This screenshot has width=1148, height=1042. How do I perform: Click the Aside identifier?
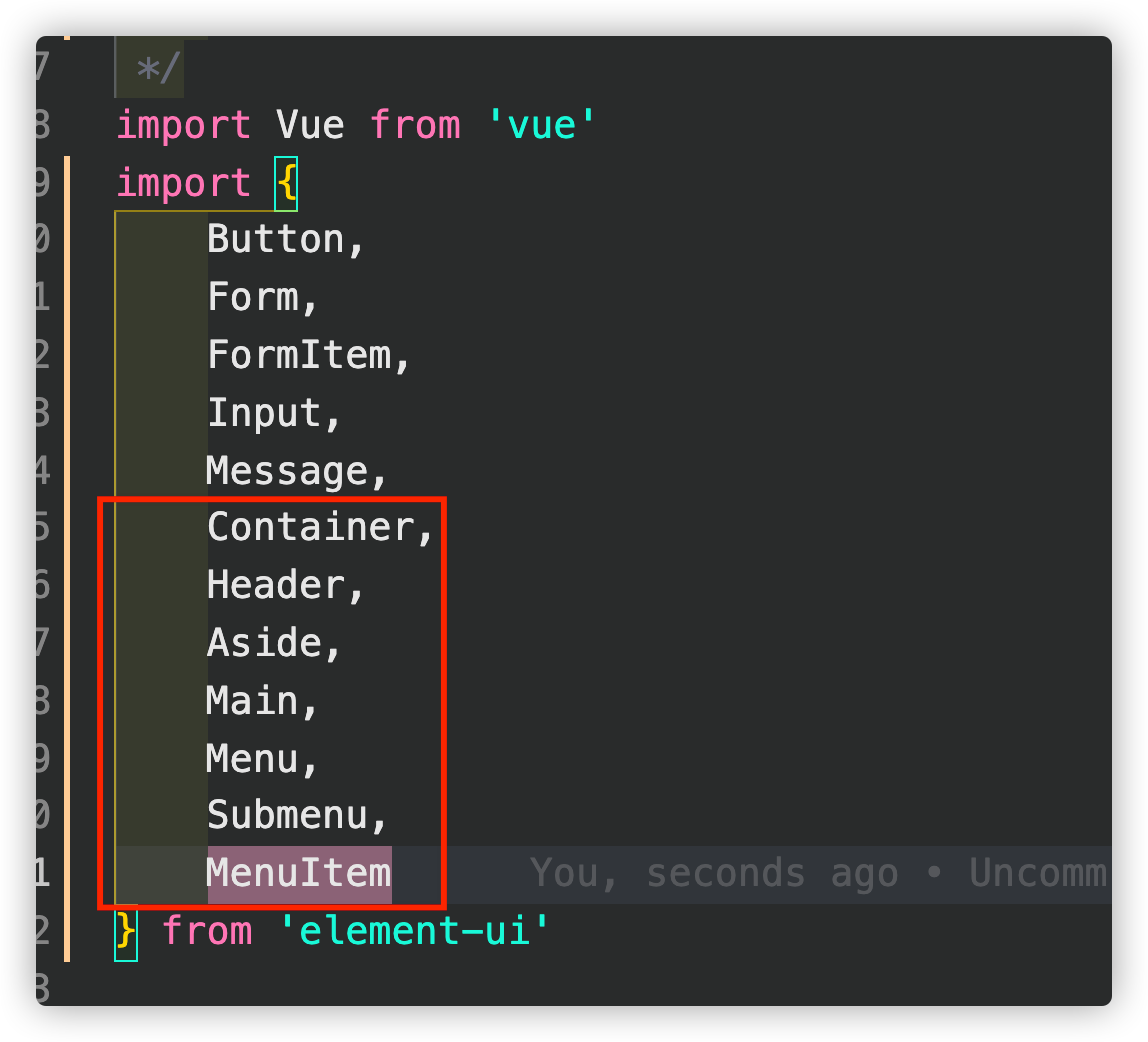point(264,643)
